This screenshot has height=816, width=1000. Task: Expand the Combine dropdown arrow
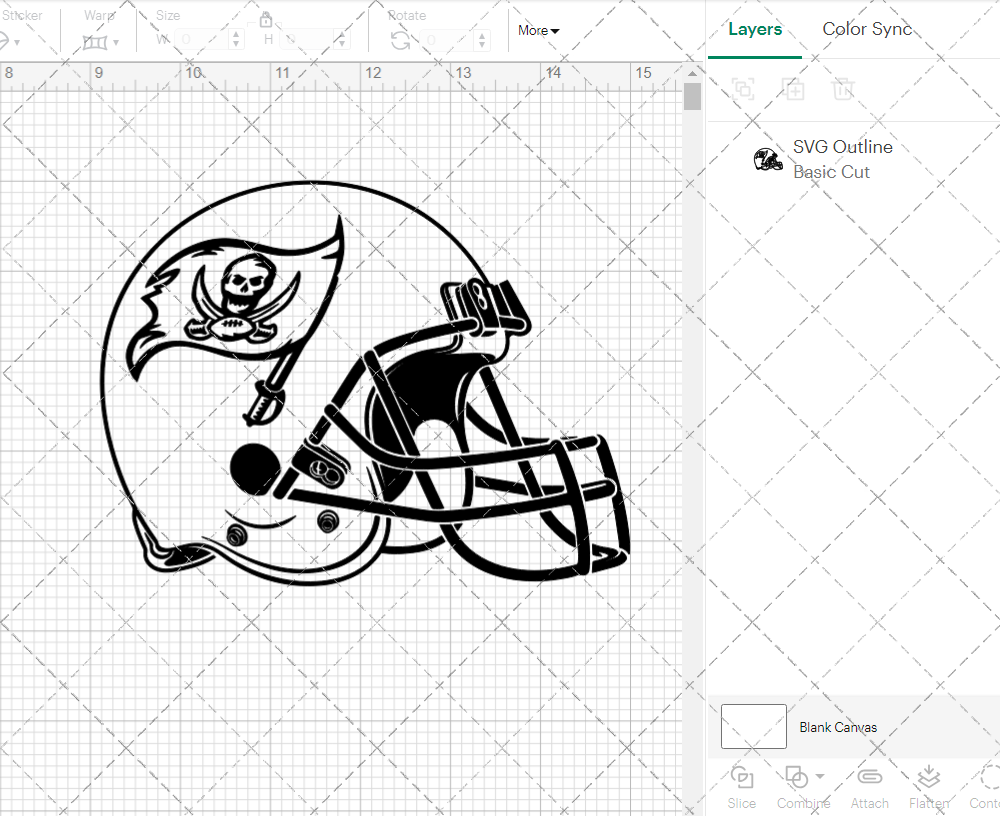pos(820,776)
